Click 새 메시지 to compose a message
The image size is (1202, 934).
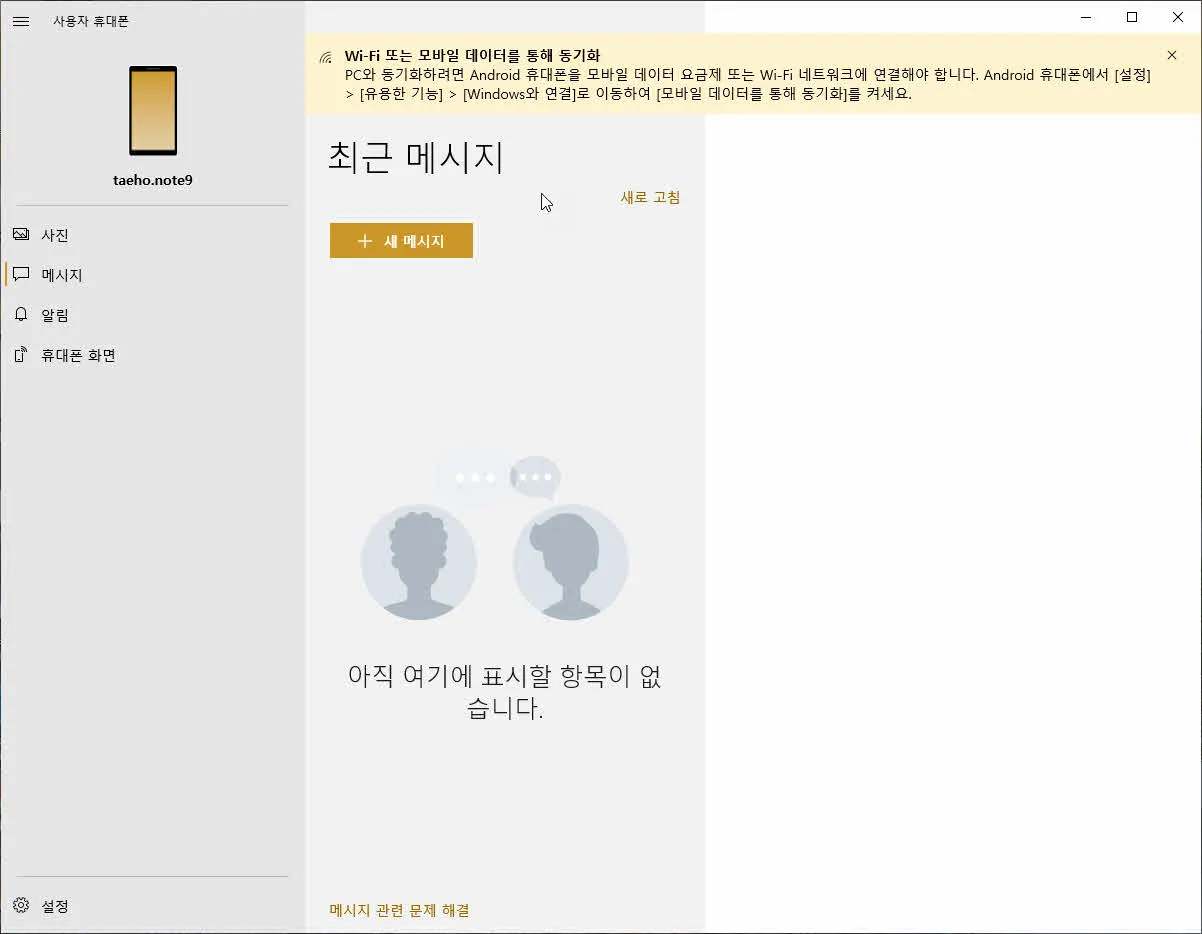401,240
